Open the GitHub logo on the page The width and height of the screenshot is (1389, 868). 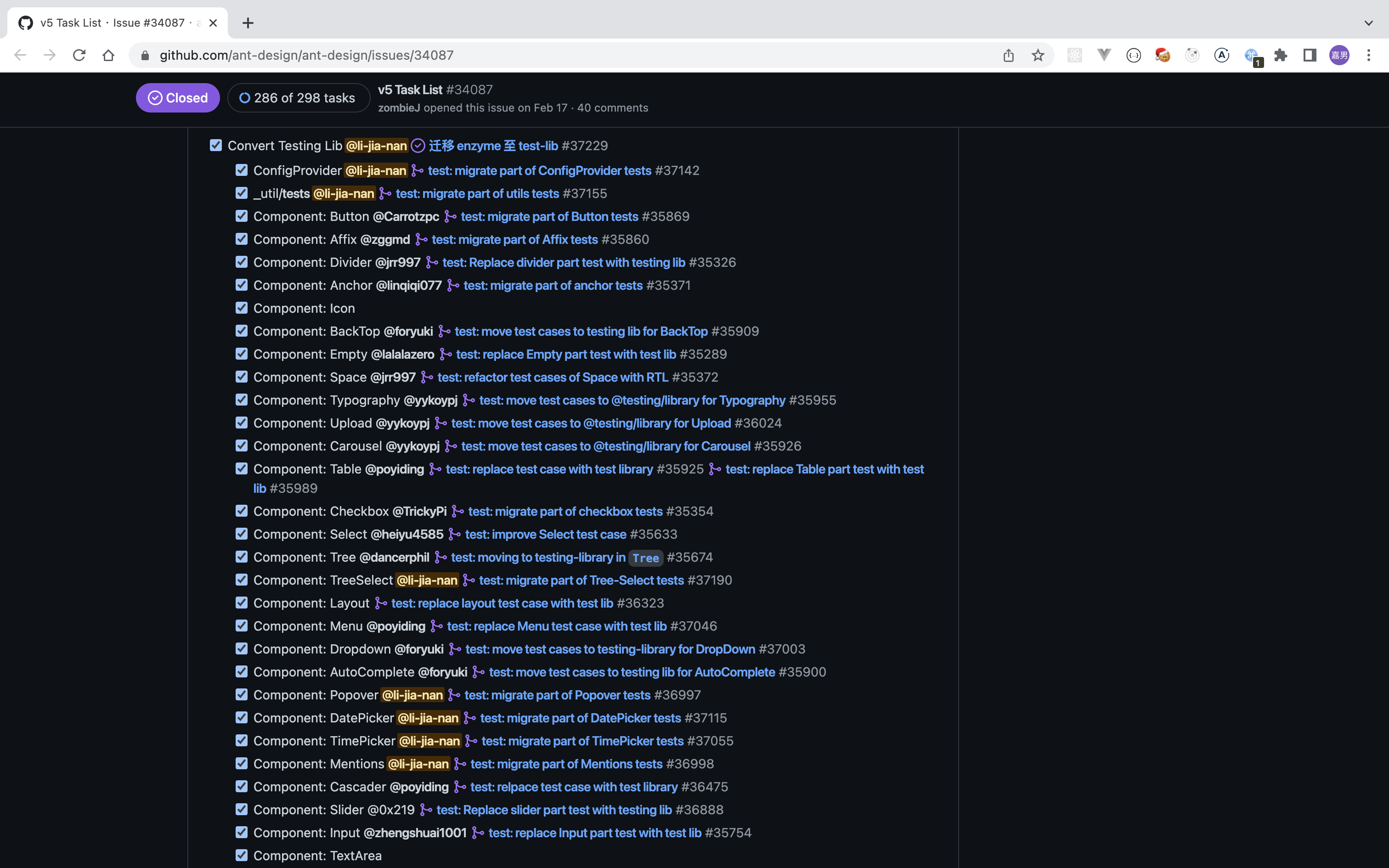coord(25,23)
